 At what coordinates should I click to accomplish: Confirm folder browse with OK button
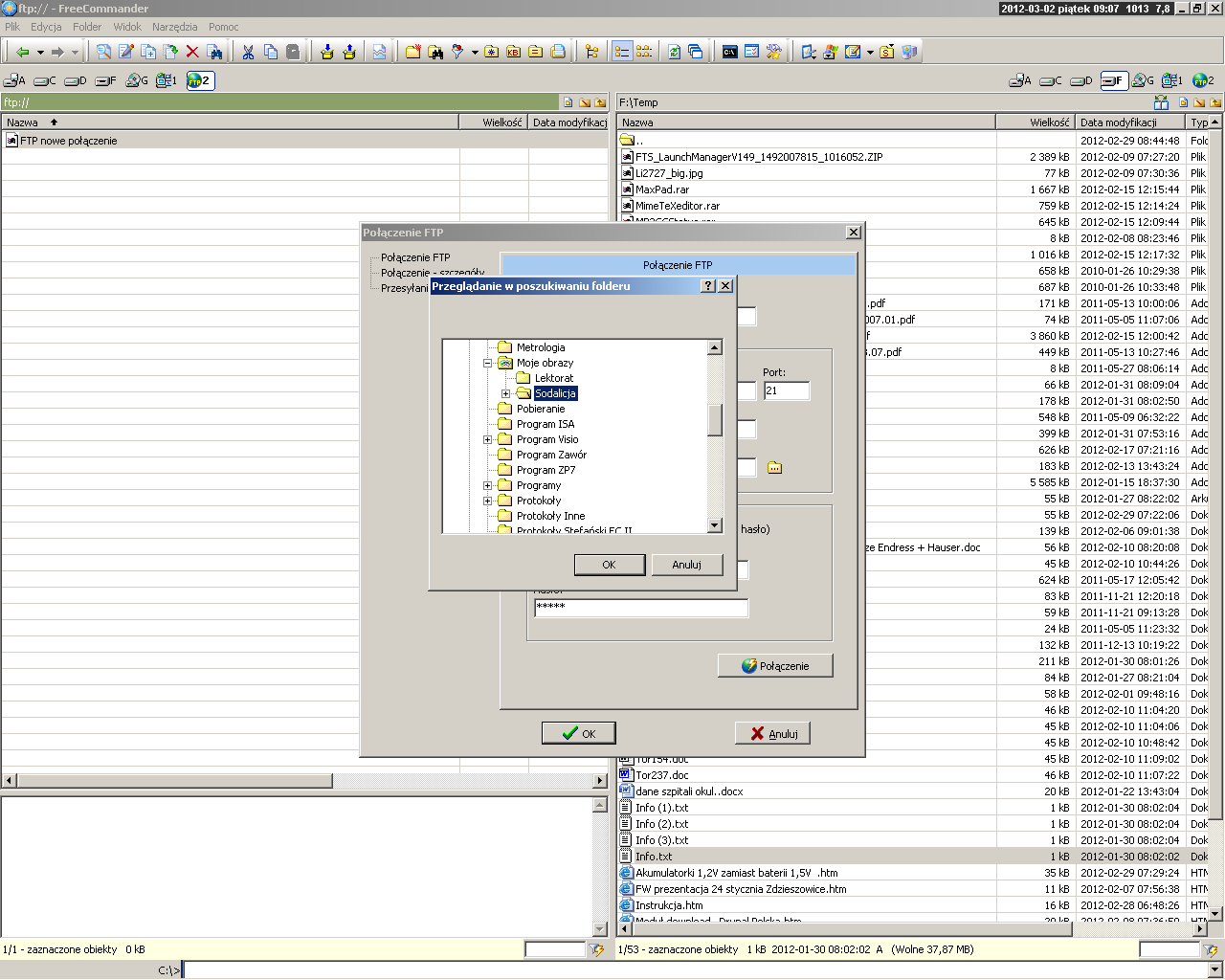click(610, 565)
